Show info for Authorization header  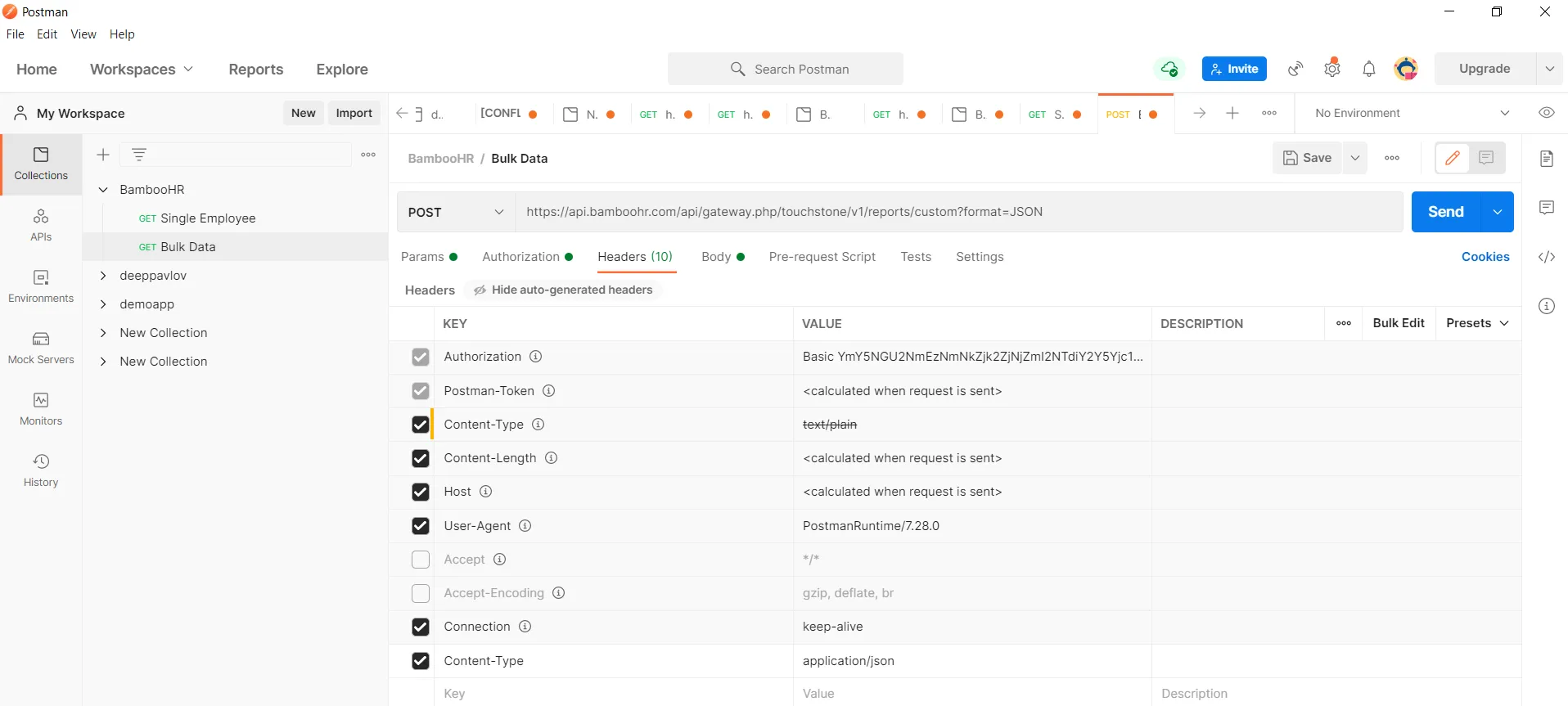(x=535, y=357)
